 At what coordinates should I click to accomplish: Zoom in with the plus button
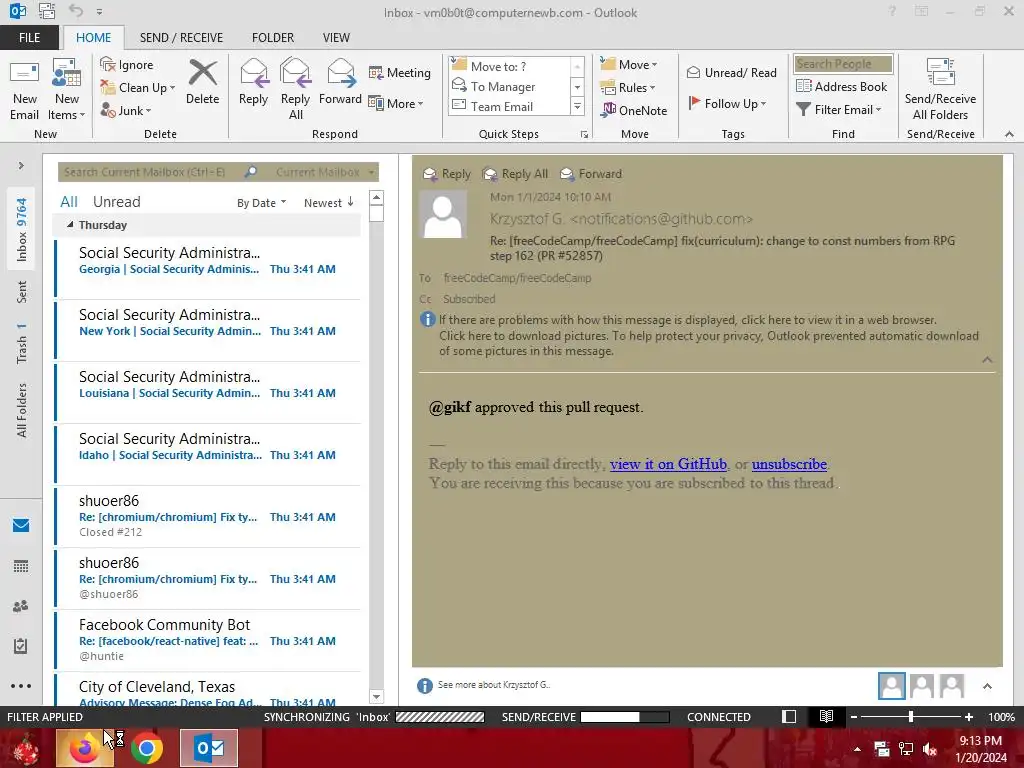coord(968,716)
